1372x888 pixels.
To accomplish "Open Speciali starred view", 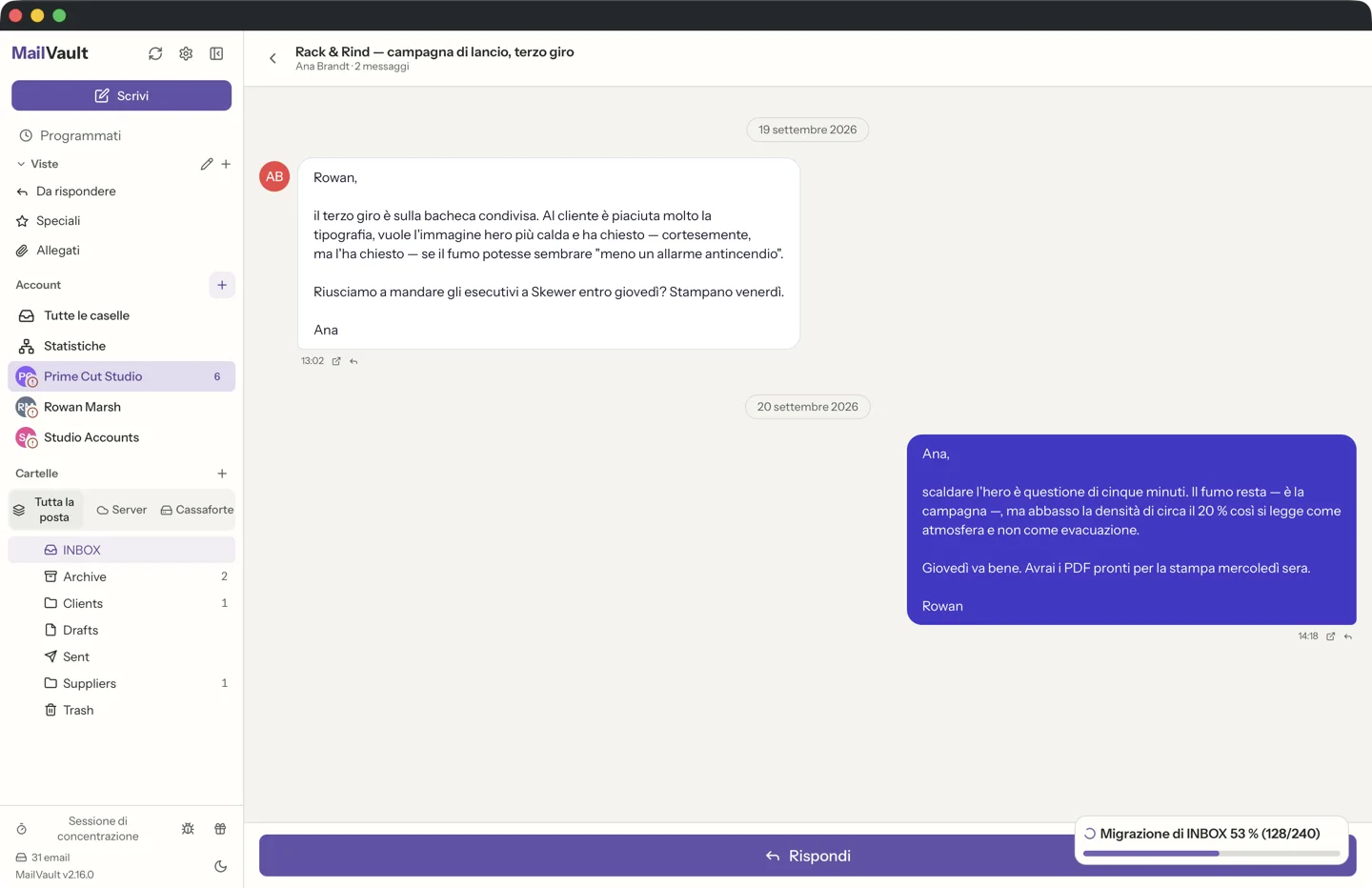I will pyautogui.click(x=121, y=221).
